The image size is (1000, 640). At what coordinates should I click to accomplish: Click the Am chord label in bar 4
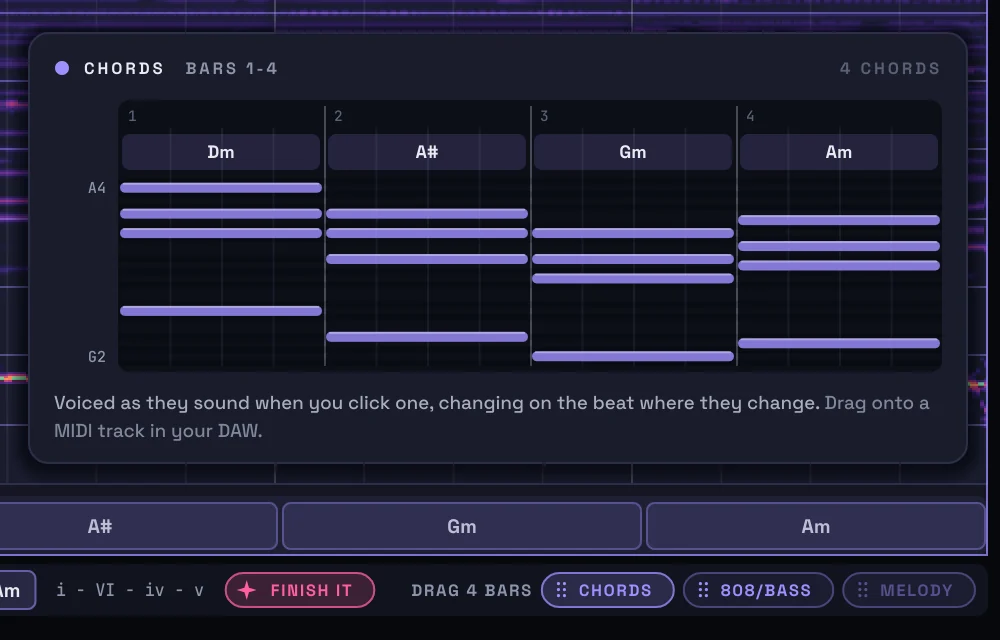point(839,152)
